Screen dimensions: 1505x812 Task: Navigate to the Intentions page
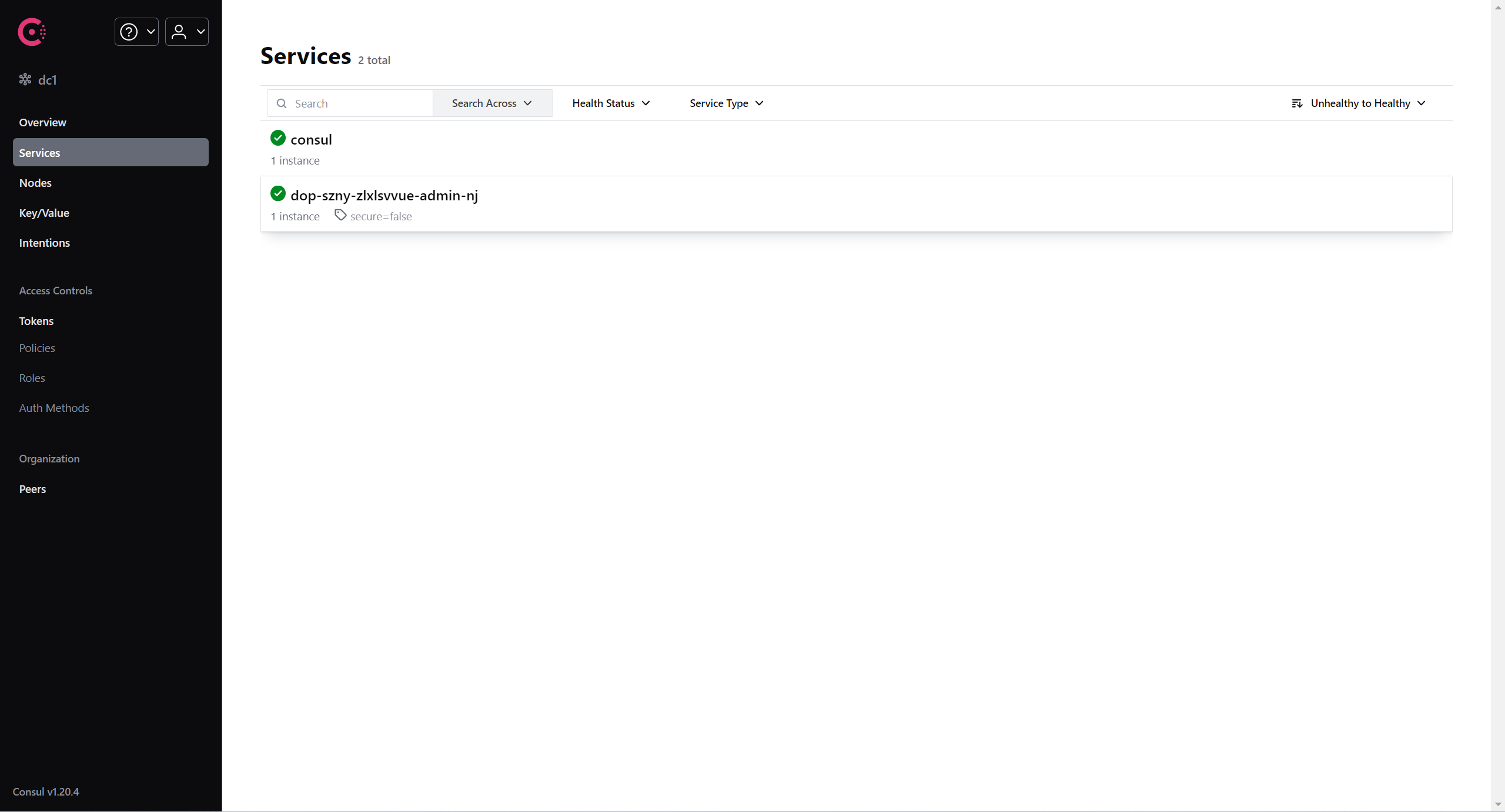click(44, 243)
